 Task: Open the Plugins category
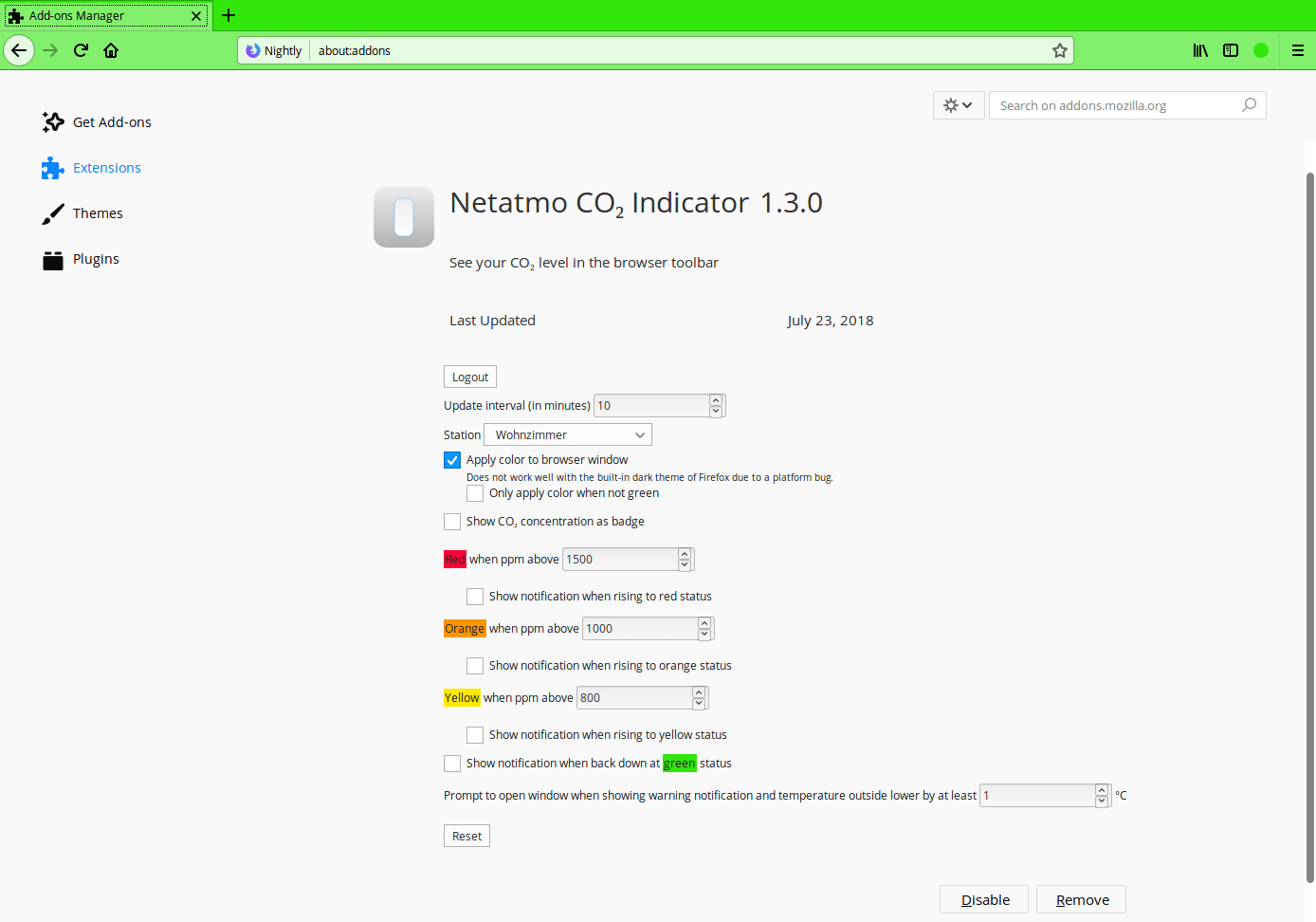(x=81, y=259)
